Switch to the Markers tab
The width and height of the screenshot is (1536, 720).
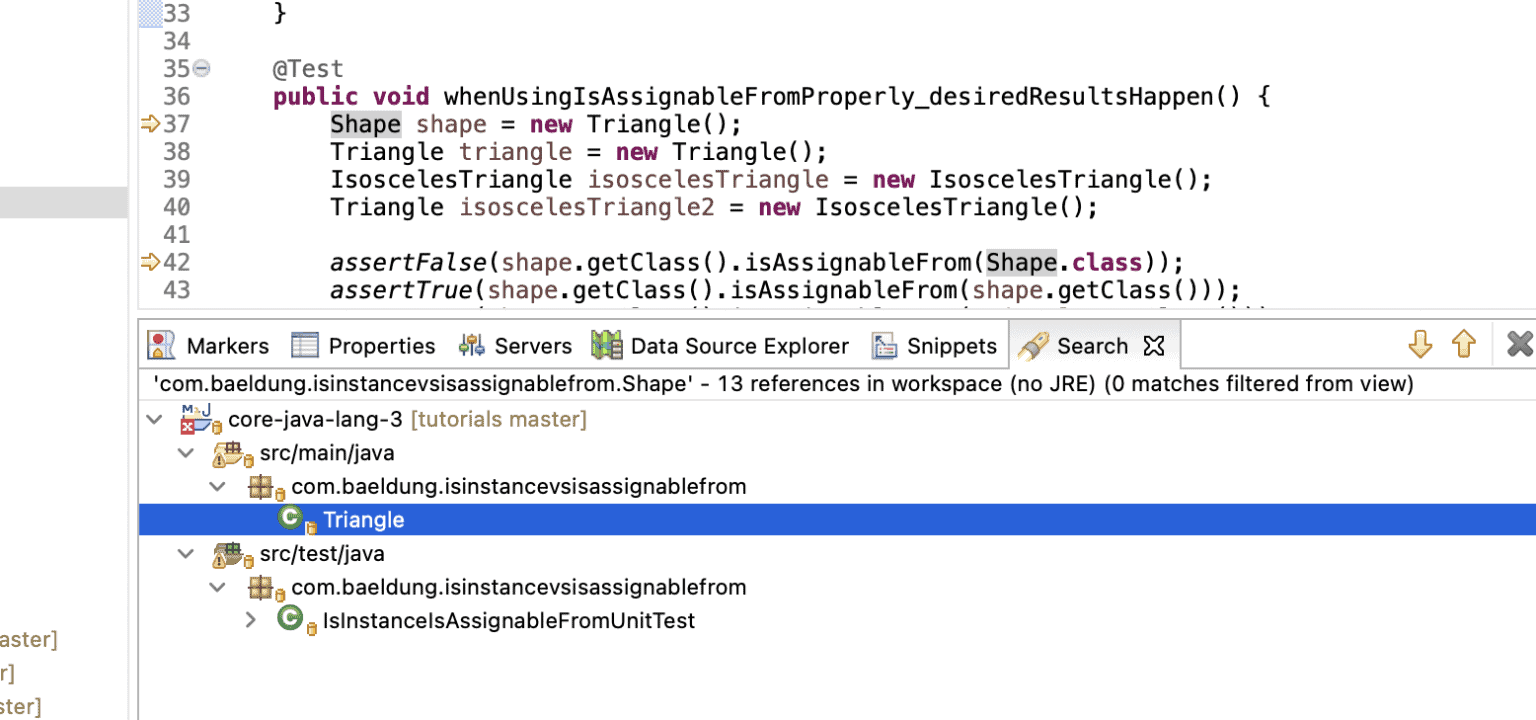208,346
